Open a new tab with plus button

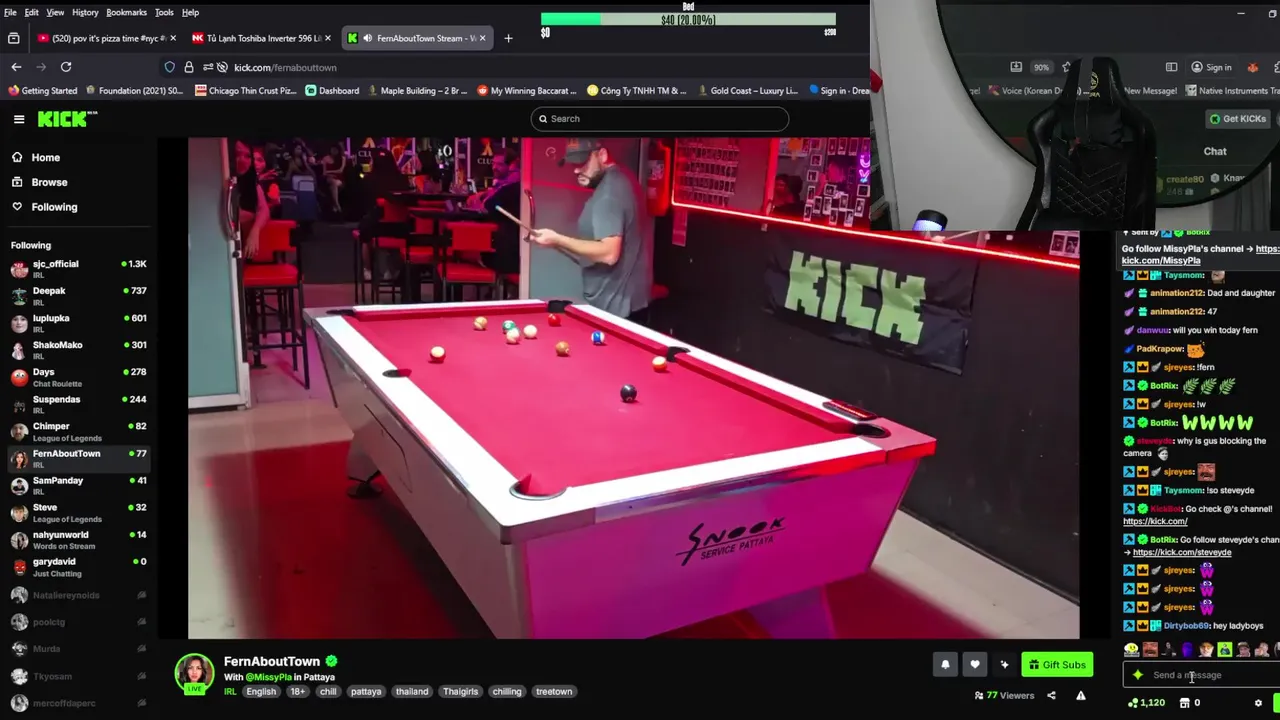(x=508, y=38)
